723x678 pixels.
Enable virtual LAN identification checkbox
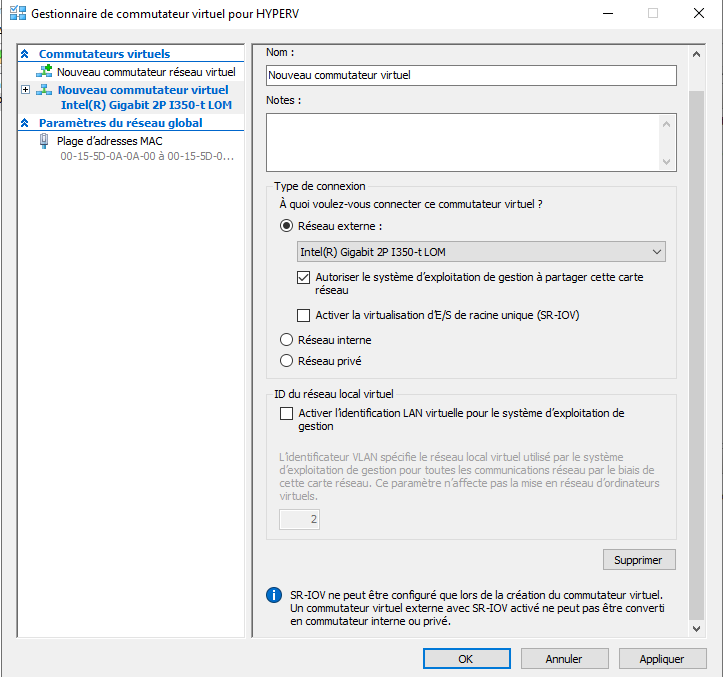point(287,413)
